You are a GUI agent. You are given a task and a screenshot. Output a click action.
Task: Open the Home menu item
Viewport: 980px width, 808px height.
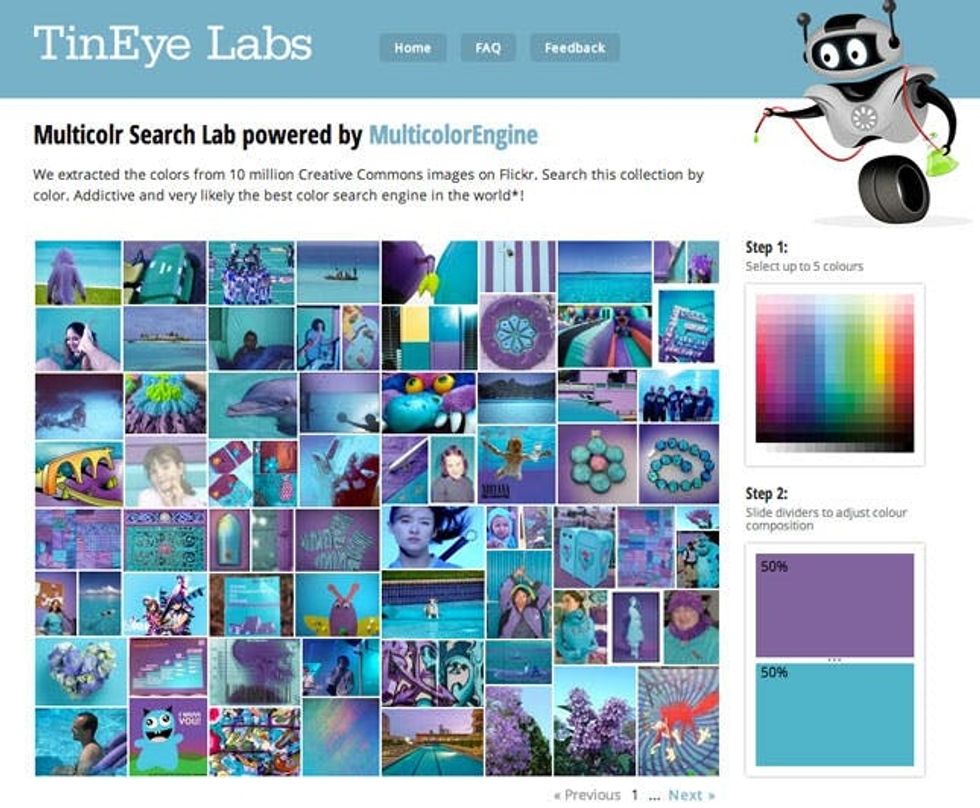412,47
